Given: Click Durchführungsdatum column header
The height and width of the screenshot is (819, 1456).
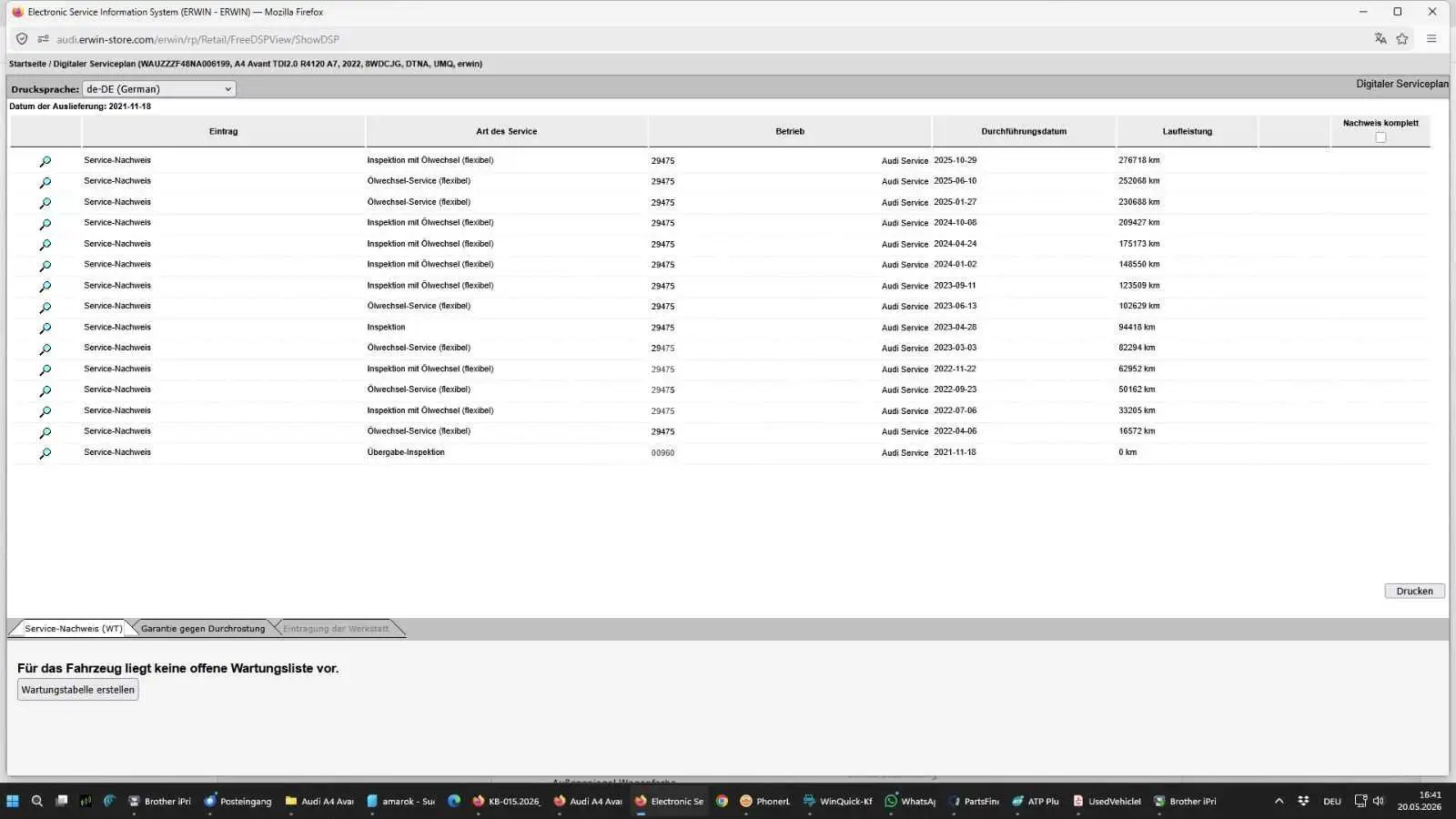Looking at the screenshot, I should tap(1024, 131).
